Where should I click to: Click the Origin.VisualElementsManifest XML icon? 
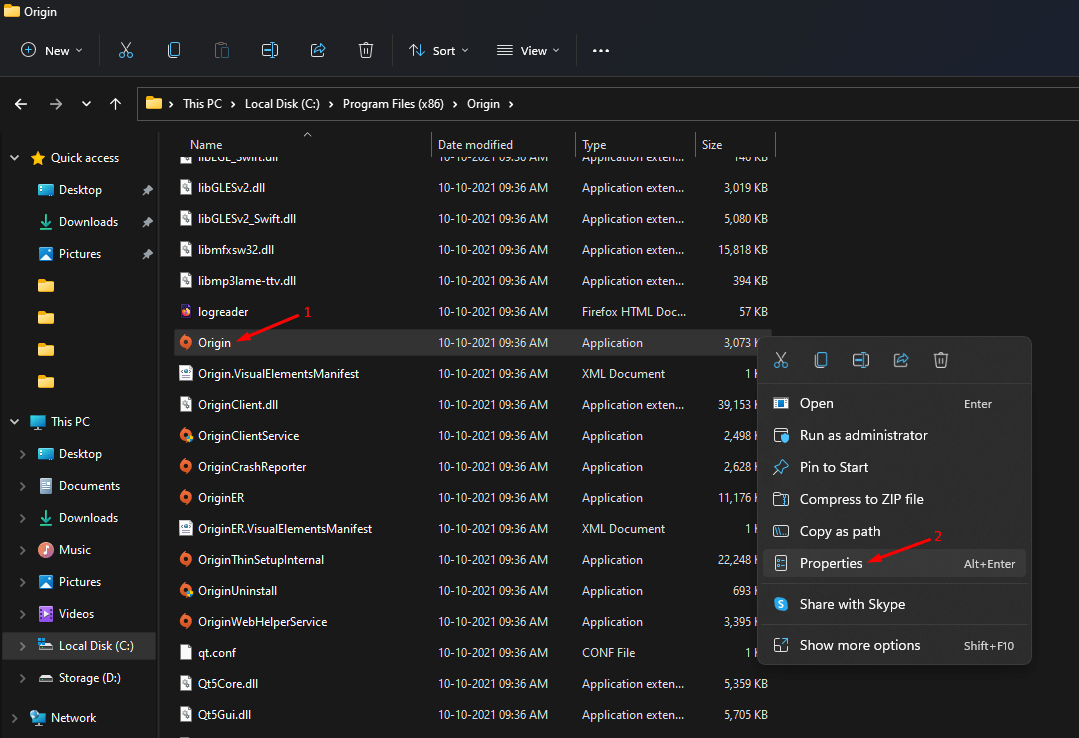pos(186,373)
